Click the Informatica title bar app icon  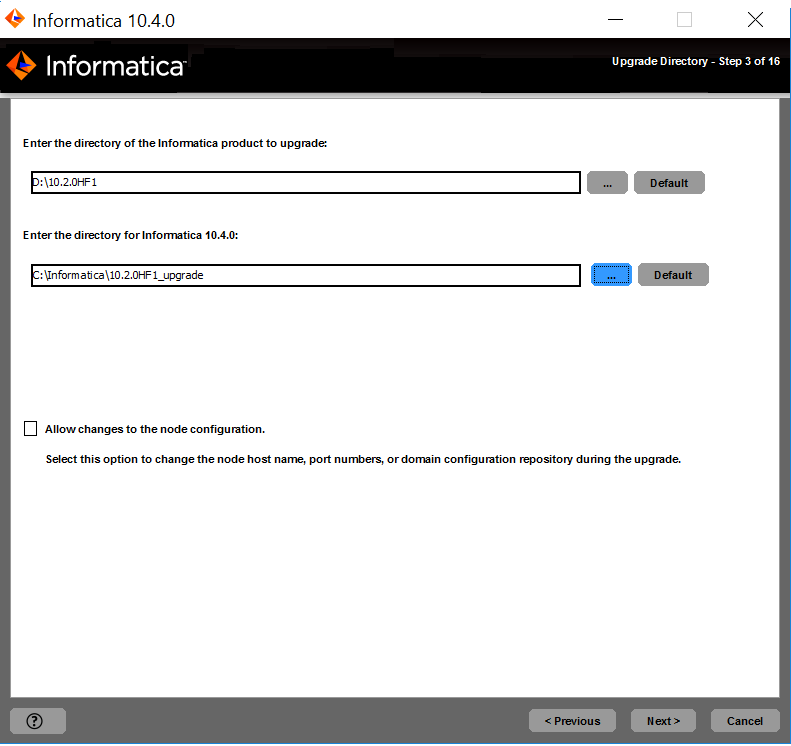(x=15, y=19)
